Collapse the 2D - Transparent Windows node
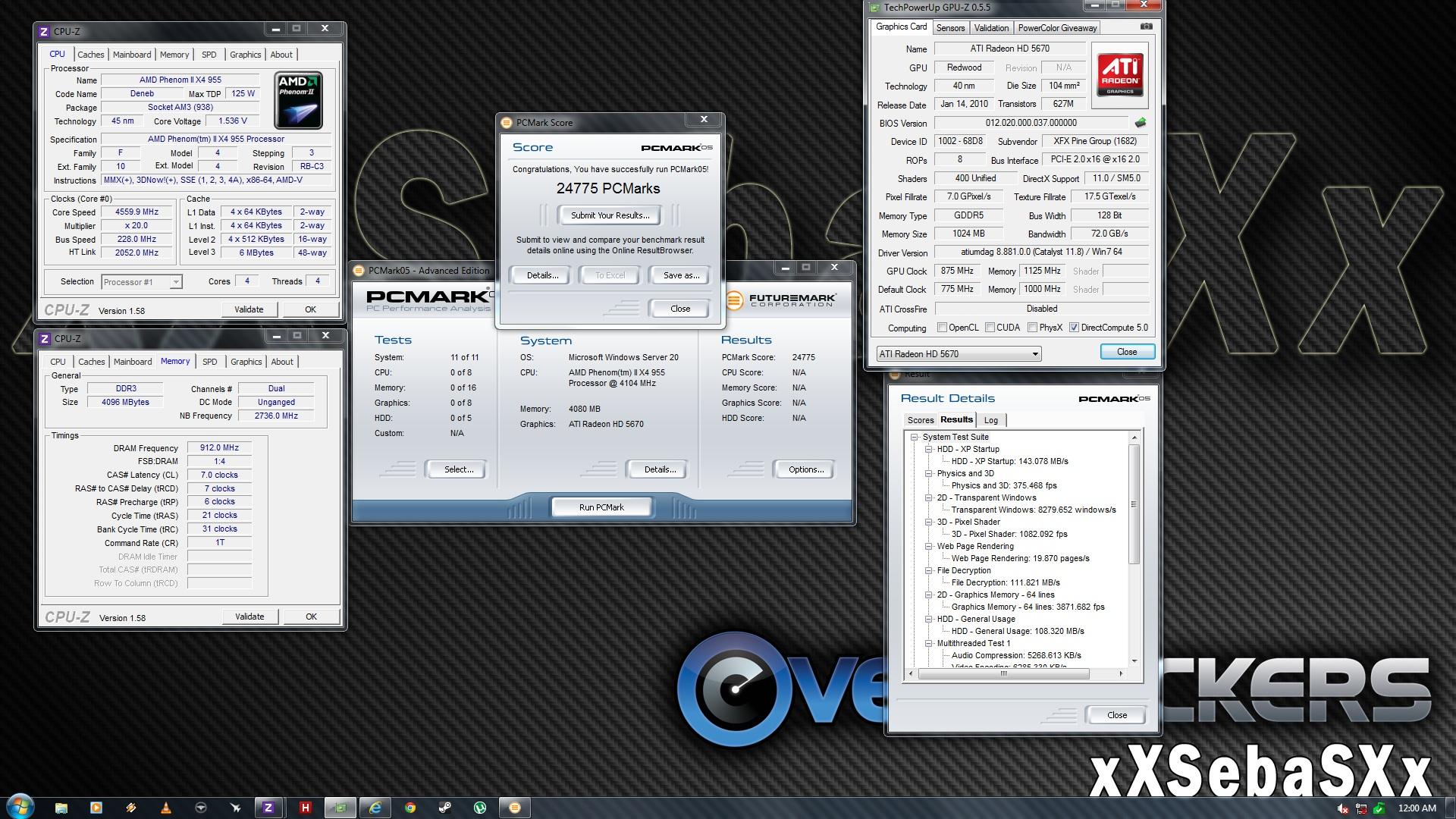Image resolution: width=1456 pixels, height=819 pixels. click(928, 497)
